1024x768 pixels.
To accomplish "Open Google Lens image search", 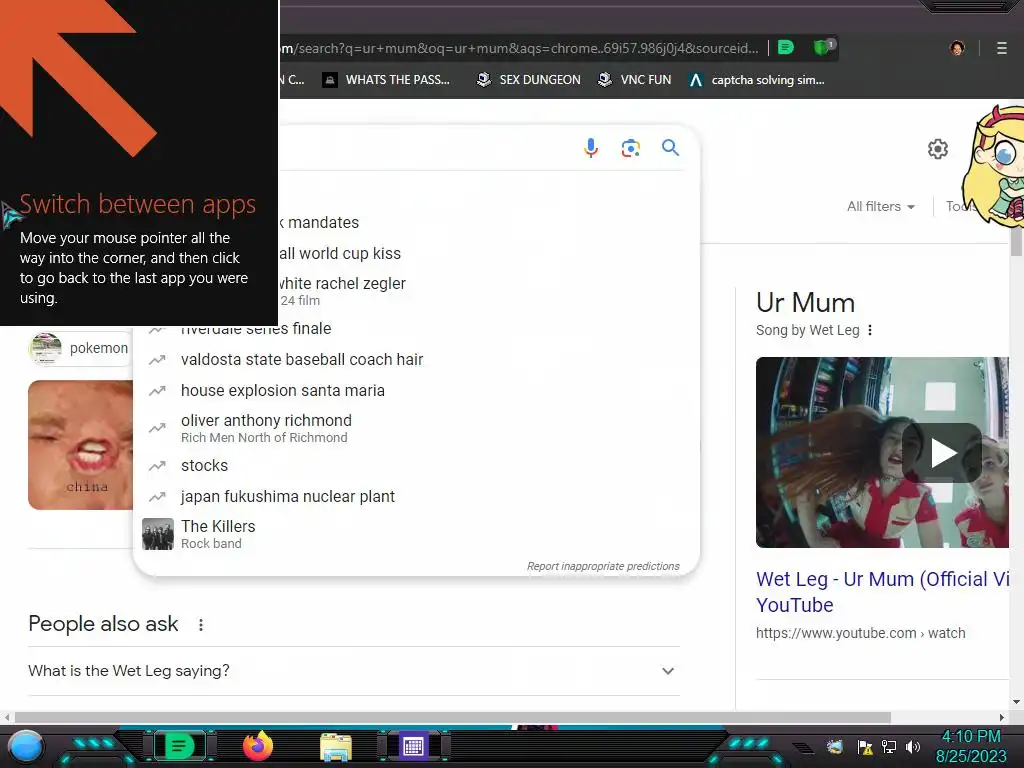I will [630, 148].
